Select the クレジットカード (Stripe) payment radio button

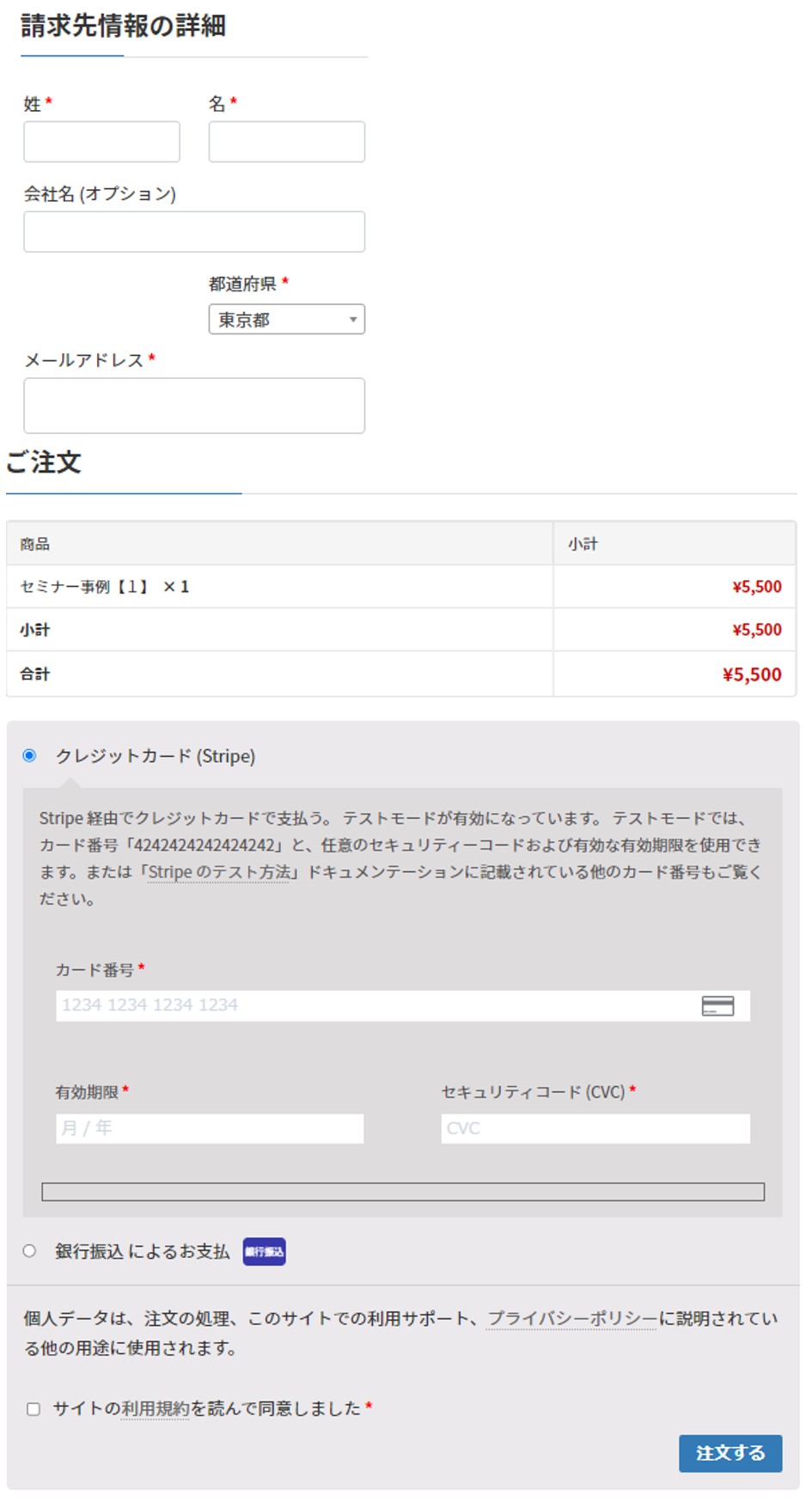[x=30, y=755]
